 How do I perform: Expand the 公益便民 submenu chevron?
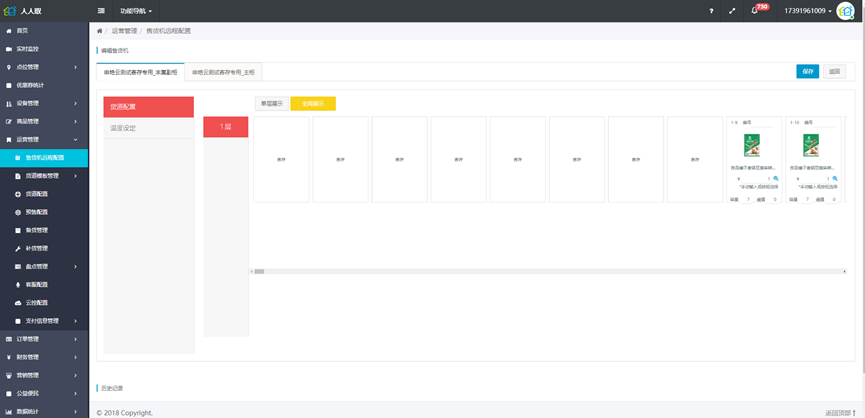point(76,394)
